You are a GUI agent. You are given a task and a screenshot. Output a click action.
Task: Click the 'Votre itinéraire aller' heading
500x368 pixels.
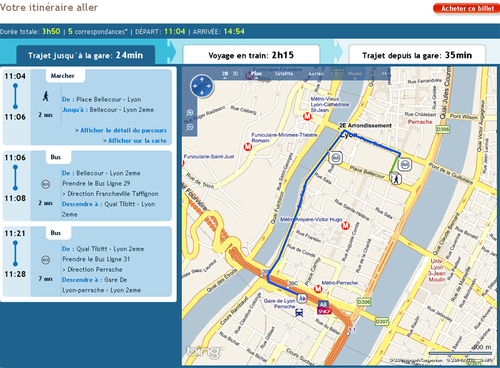click(x=49, y=7)
